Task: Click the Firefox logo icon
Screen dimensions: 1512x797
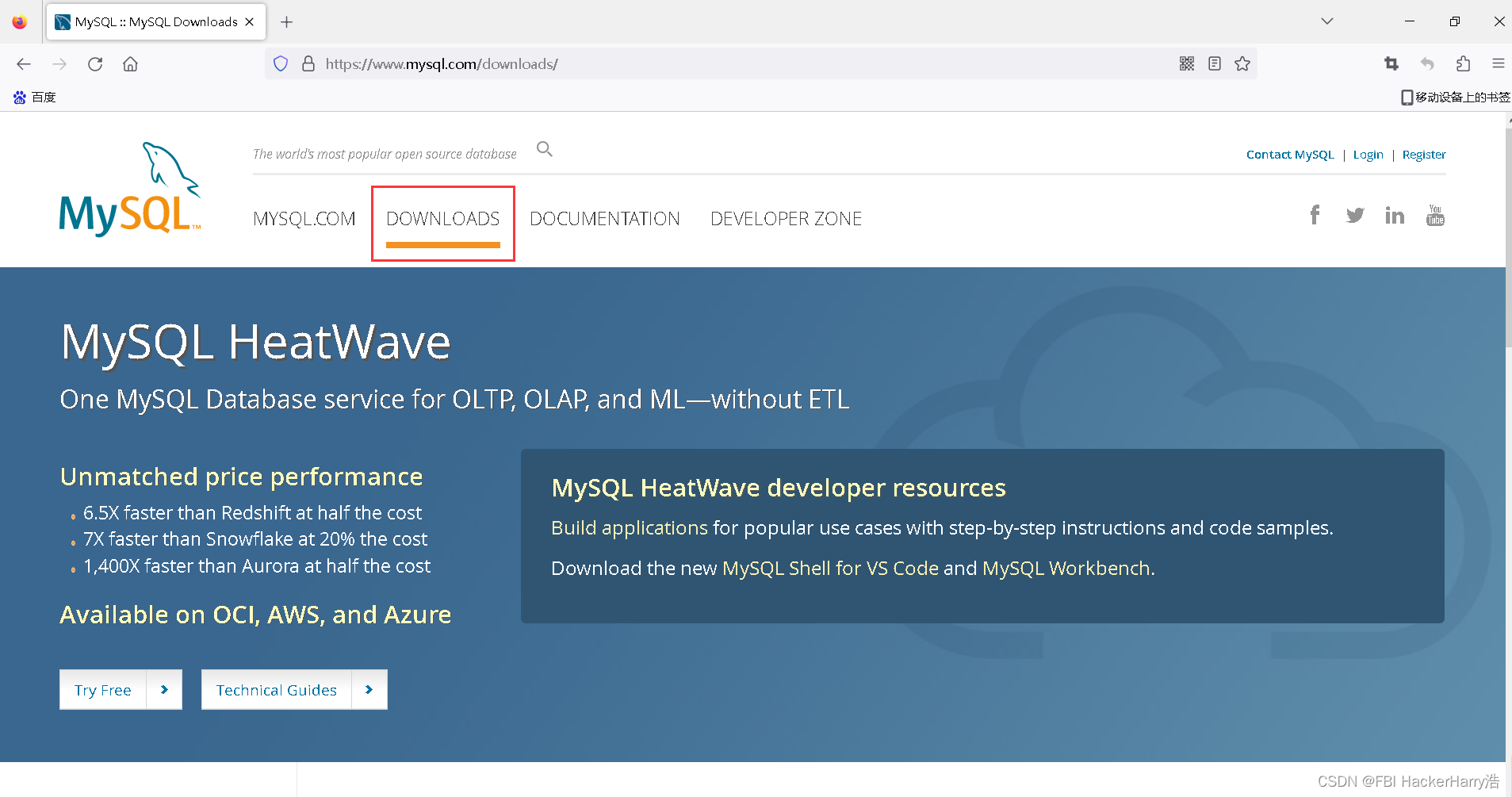Action: pos(20,22)
